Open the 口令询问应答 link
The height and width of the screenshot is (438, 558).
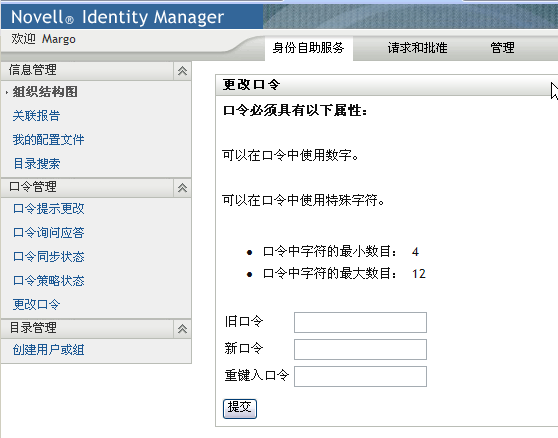(48, 233)
